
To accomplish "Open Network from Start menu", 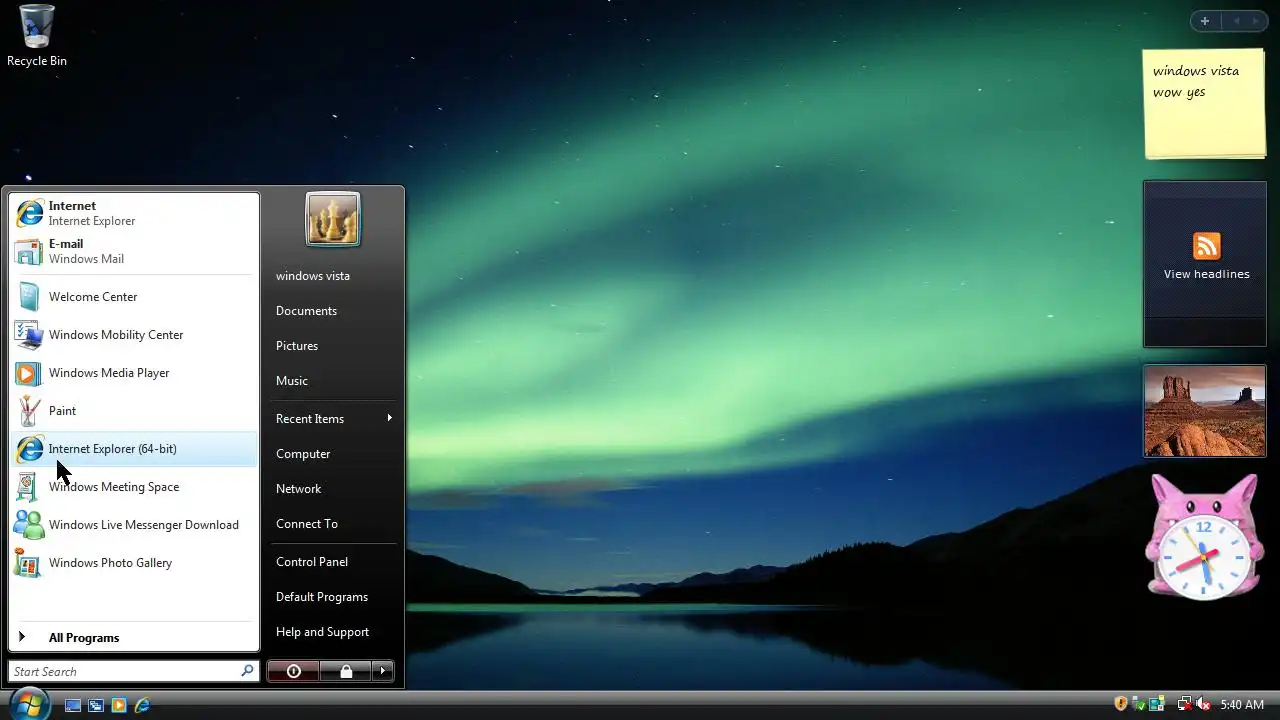I will [333, 488].
